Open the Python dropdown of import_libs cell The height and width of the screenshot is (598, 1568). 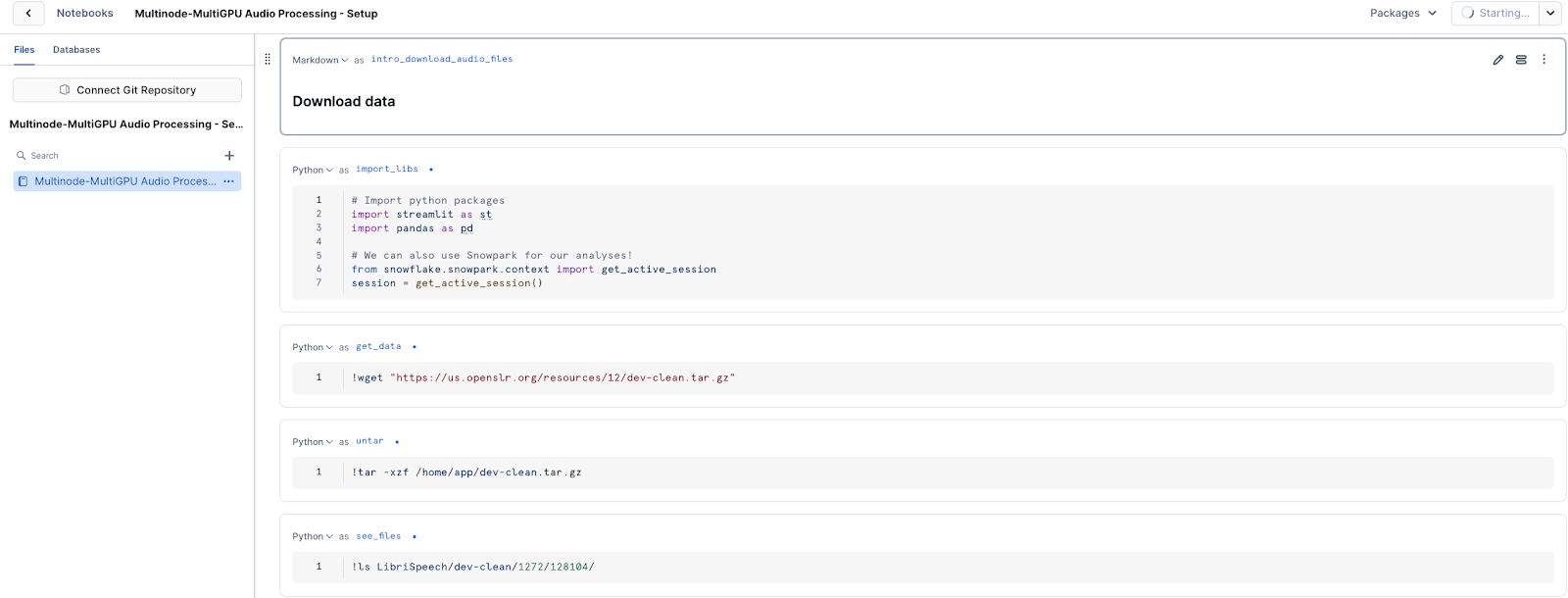(313, 170)
